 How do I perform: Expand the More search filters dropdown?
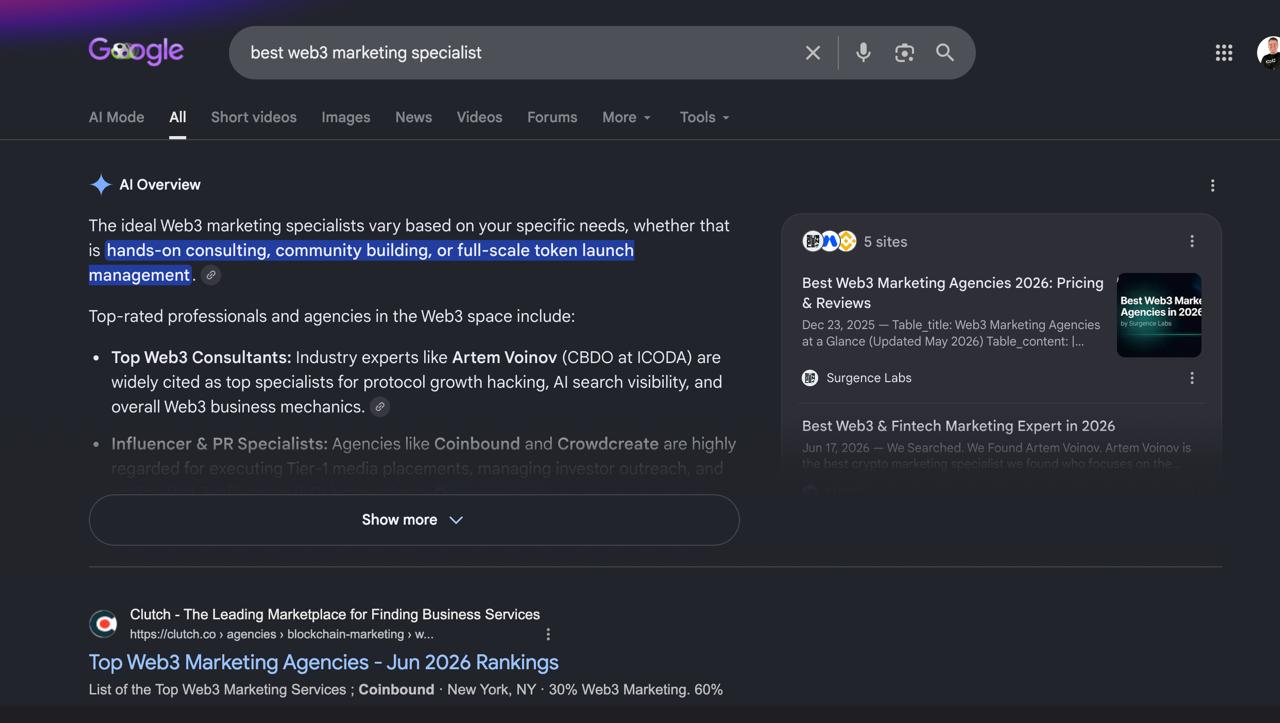(626, 117)
